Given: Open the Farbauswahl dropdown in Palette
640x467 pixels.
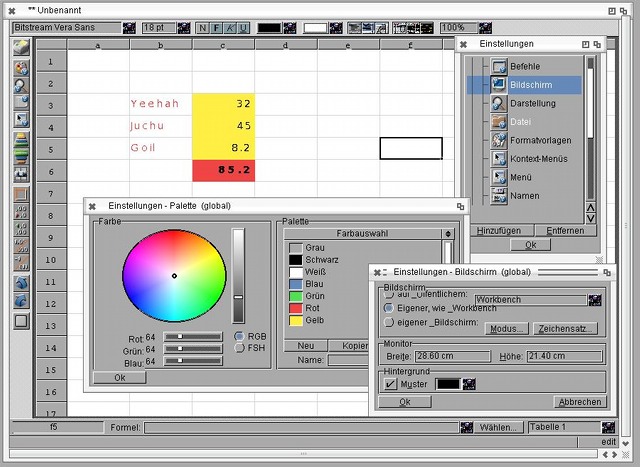Looking at the screenshot, I should pyautogui.click(x=446, y=234).
